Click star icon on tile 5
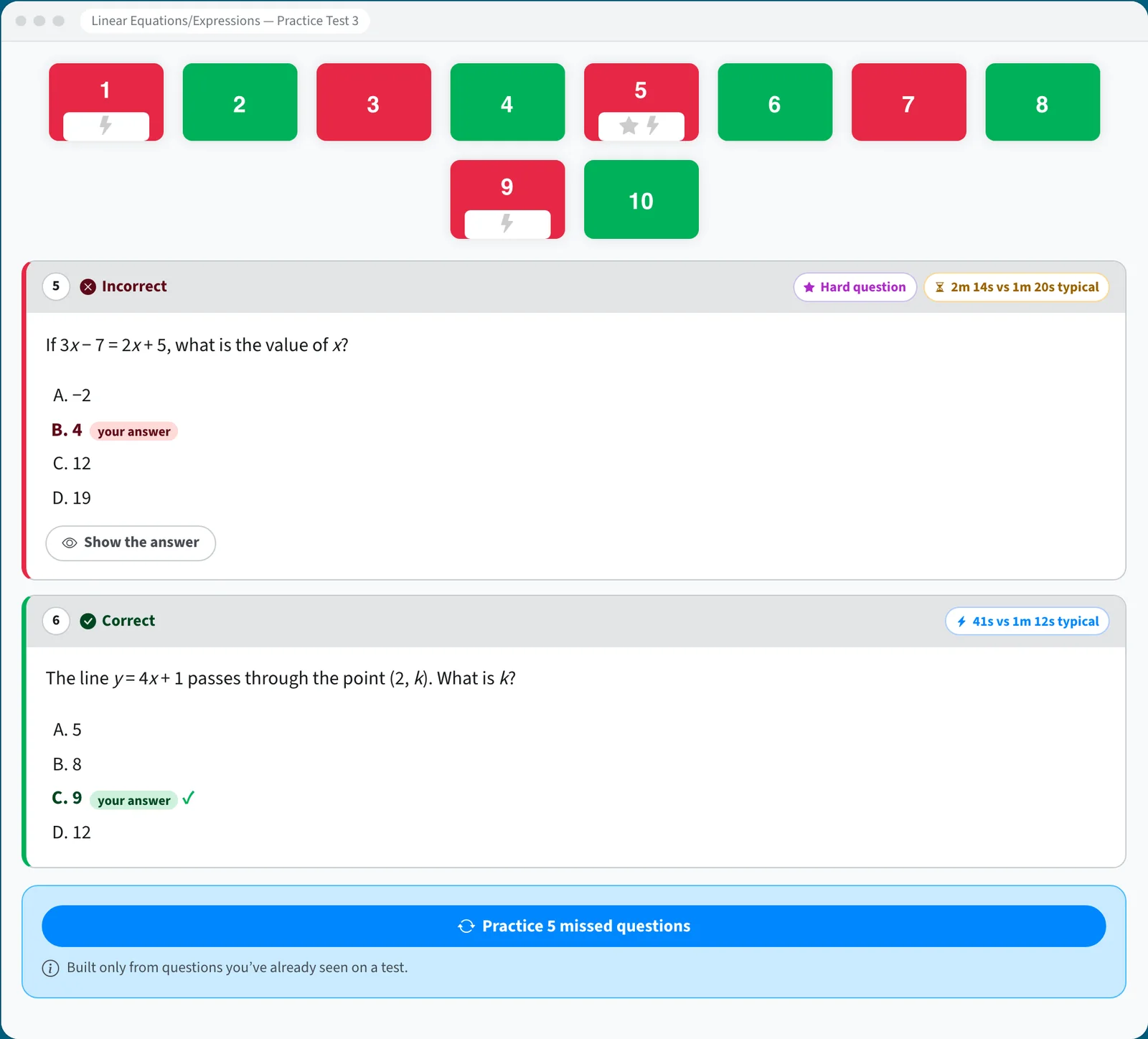The image size is (1148, 1039). [629, 126]
